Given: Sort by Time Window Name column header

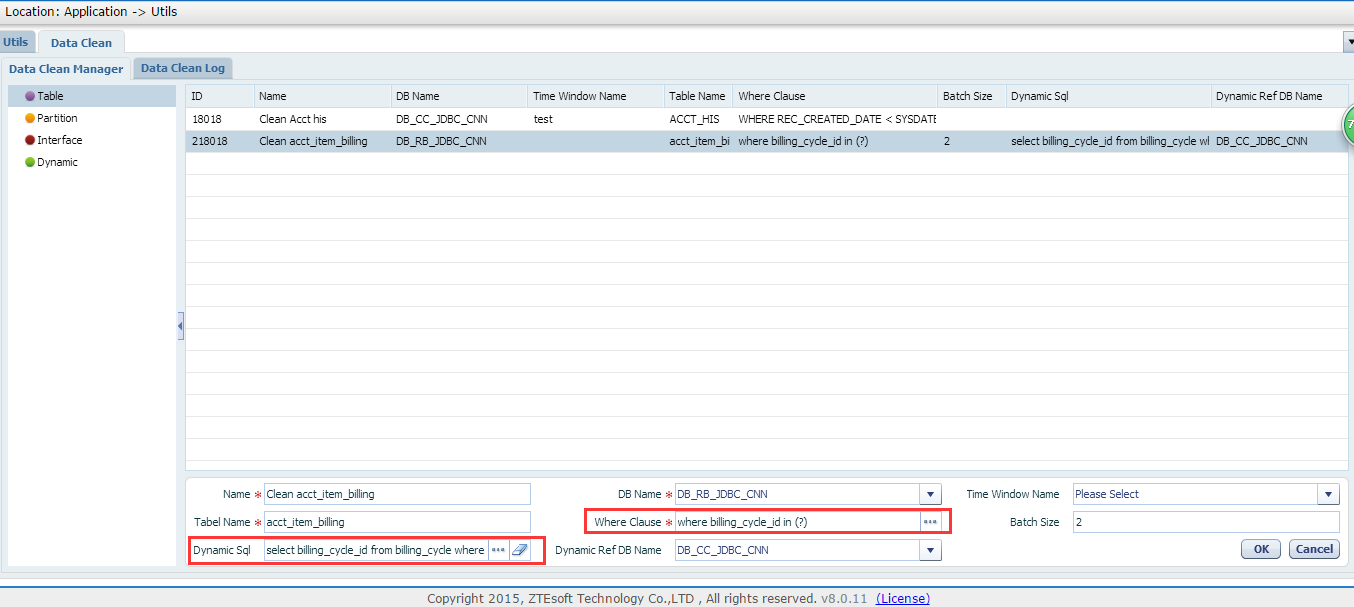Looking at the screenshot, I should point(597,96).
